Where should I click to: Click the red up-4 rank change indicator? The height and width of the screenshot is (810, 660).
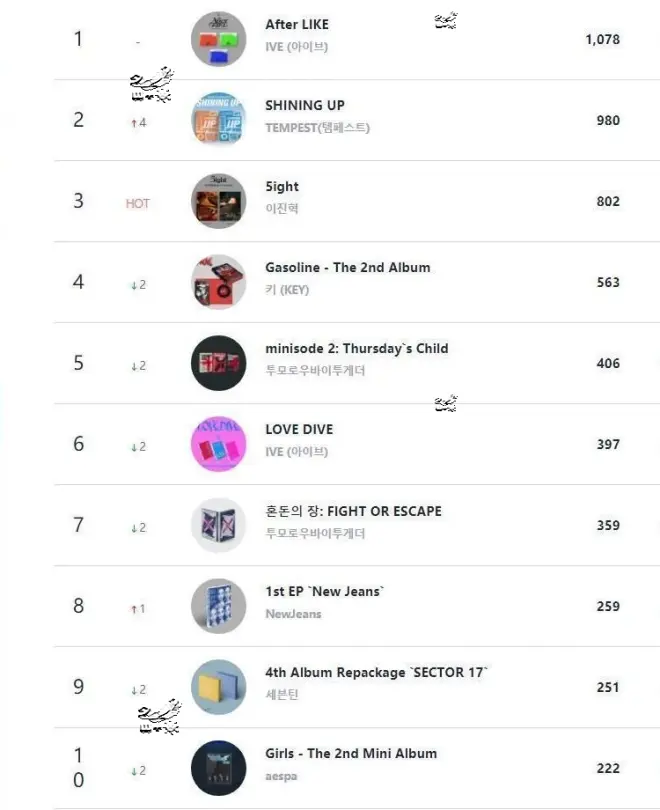[x=138, y=123]
